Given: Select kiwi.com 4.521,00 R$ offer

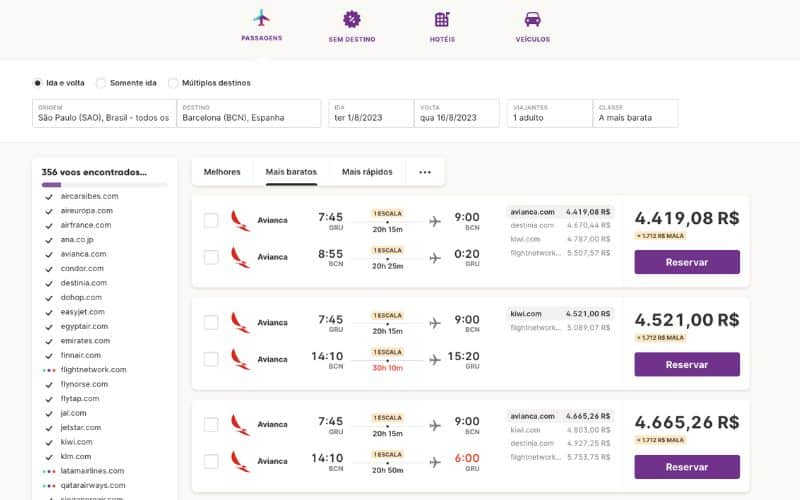Looking at the screenshot, I should [560, 314].
